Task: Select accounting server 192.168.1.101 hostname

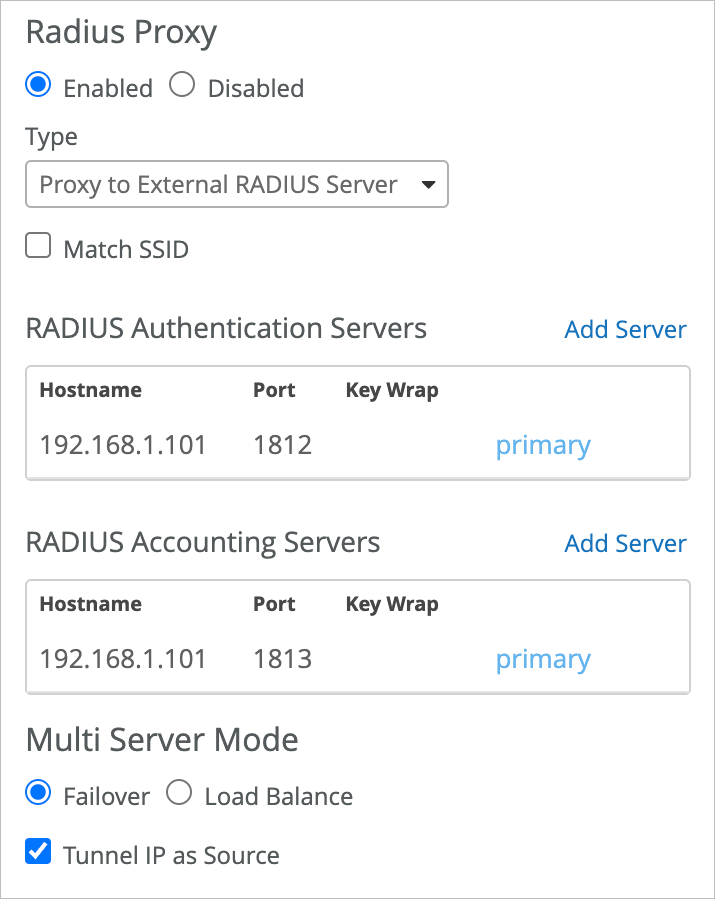Action: click(123, 659)
